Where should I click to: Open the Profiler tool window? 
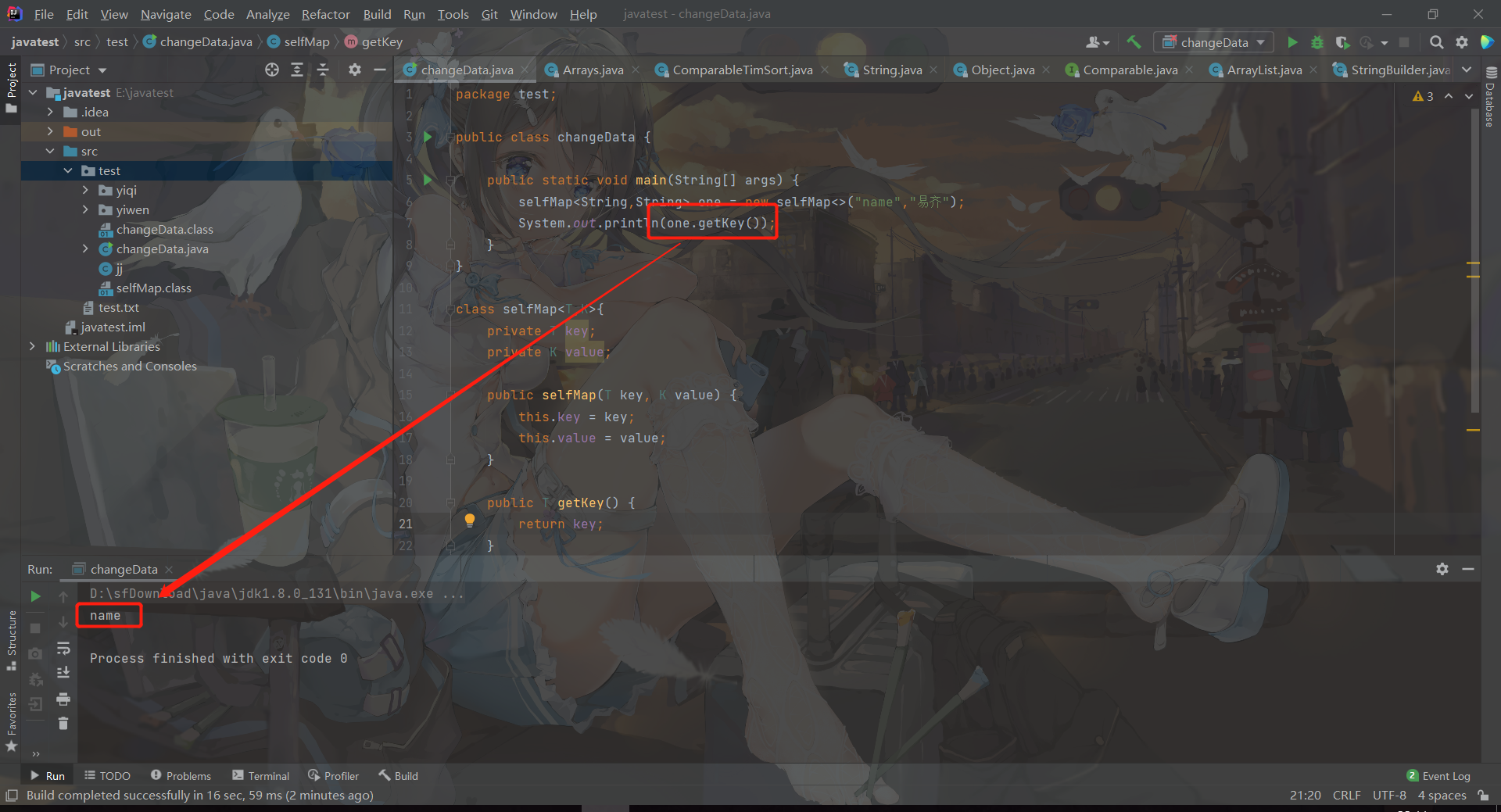coord(333,775)
